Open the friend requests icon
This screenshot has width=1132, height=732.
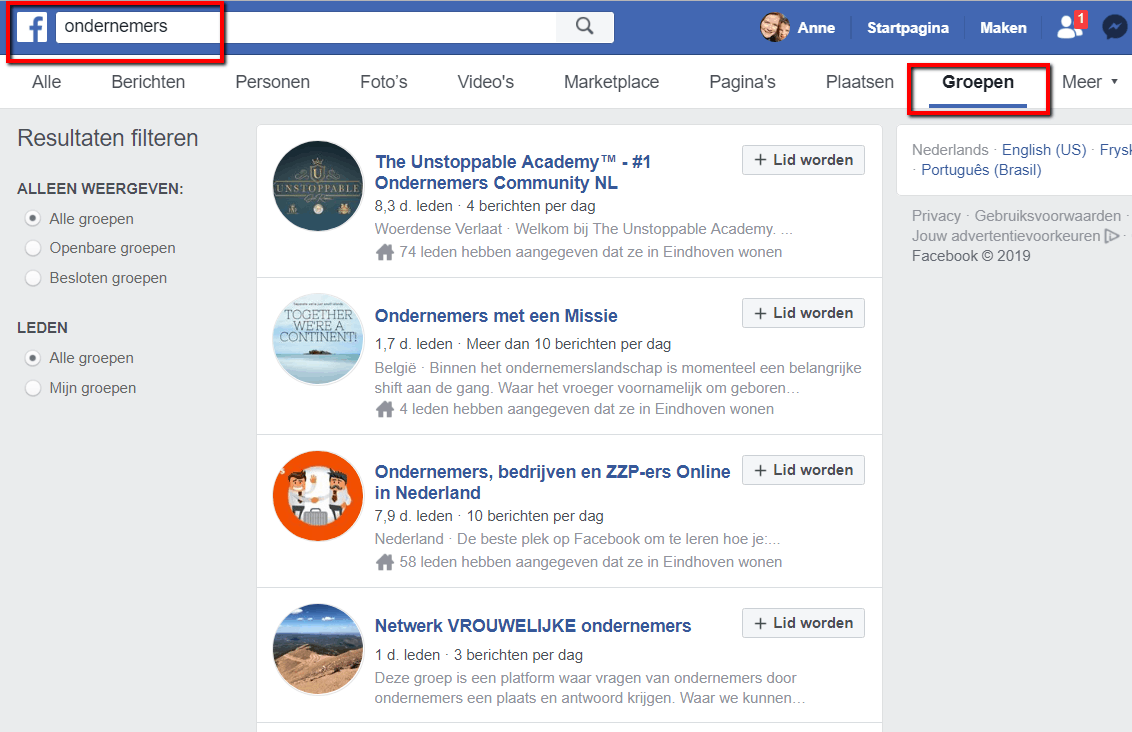click(1070, 27)
